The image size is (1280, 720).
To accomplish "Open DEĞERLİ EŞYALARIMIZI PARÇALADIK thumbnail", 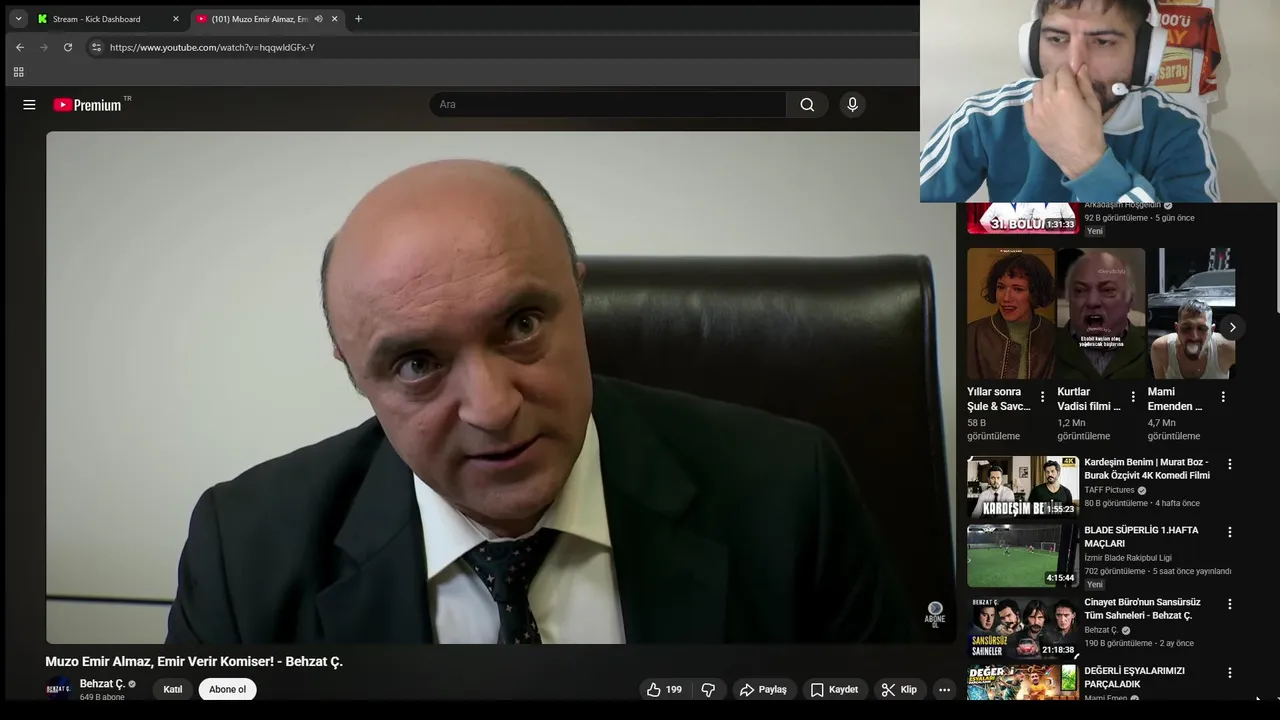I will click(x=1022, y=683).
